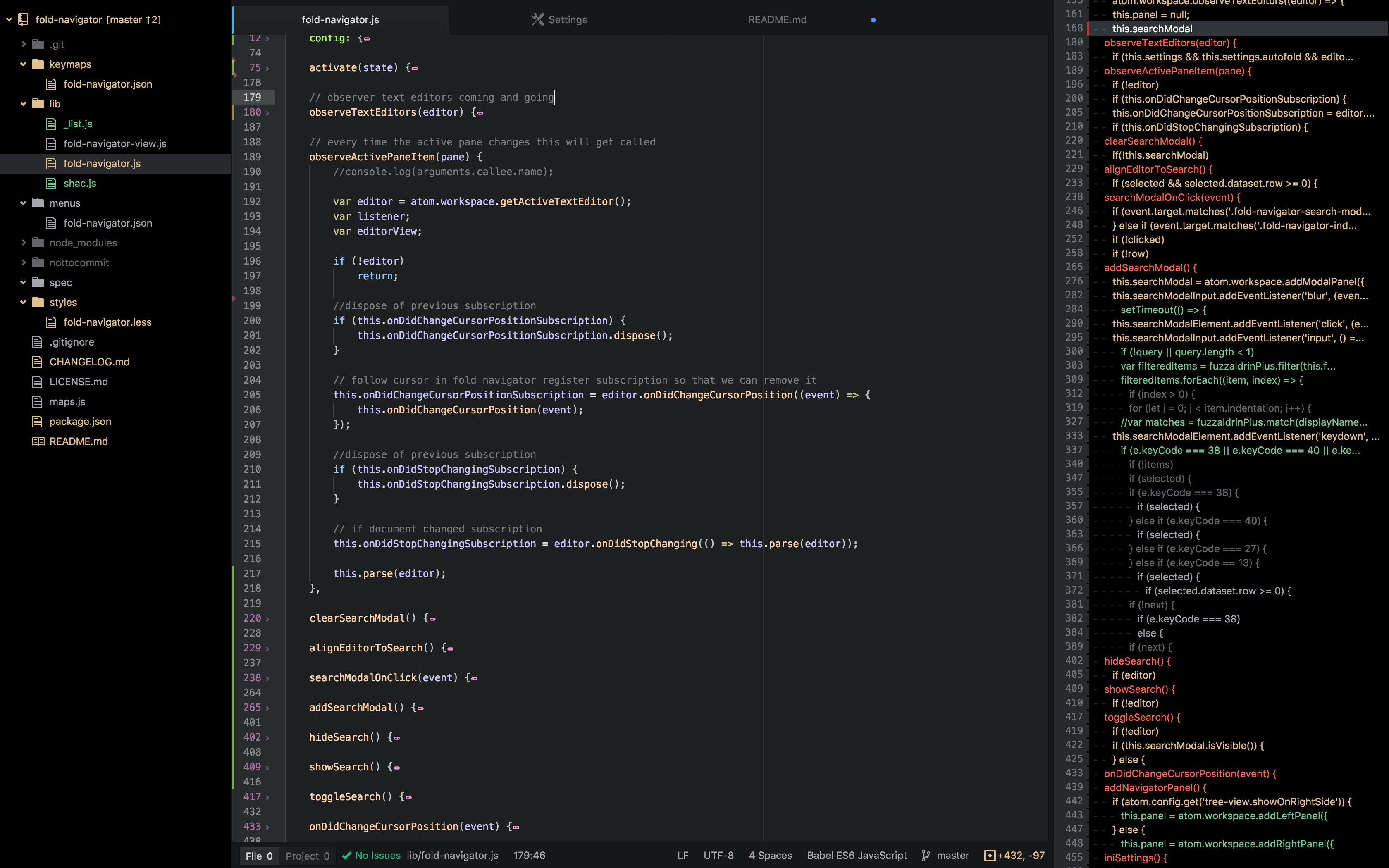Click the README.md book icon in tree

38,441
